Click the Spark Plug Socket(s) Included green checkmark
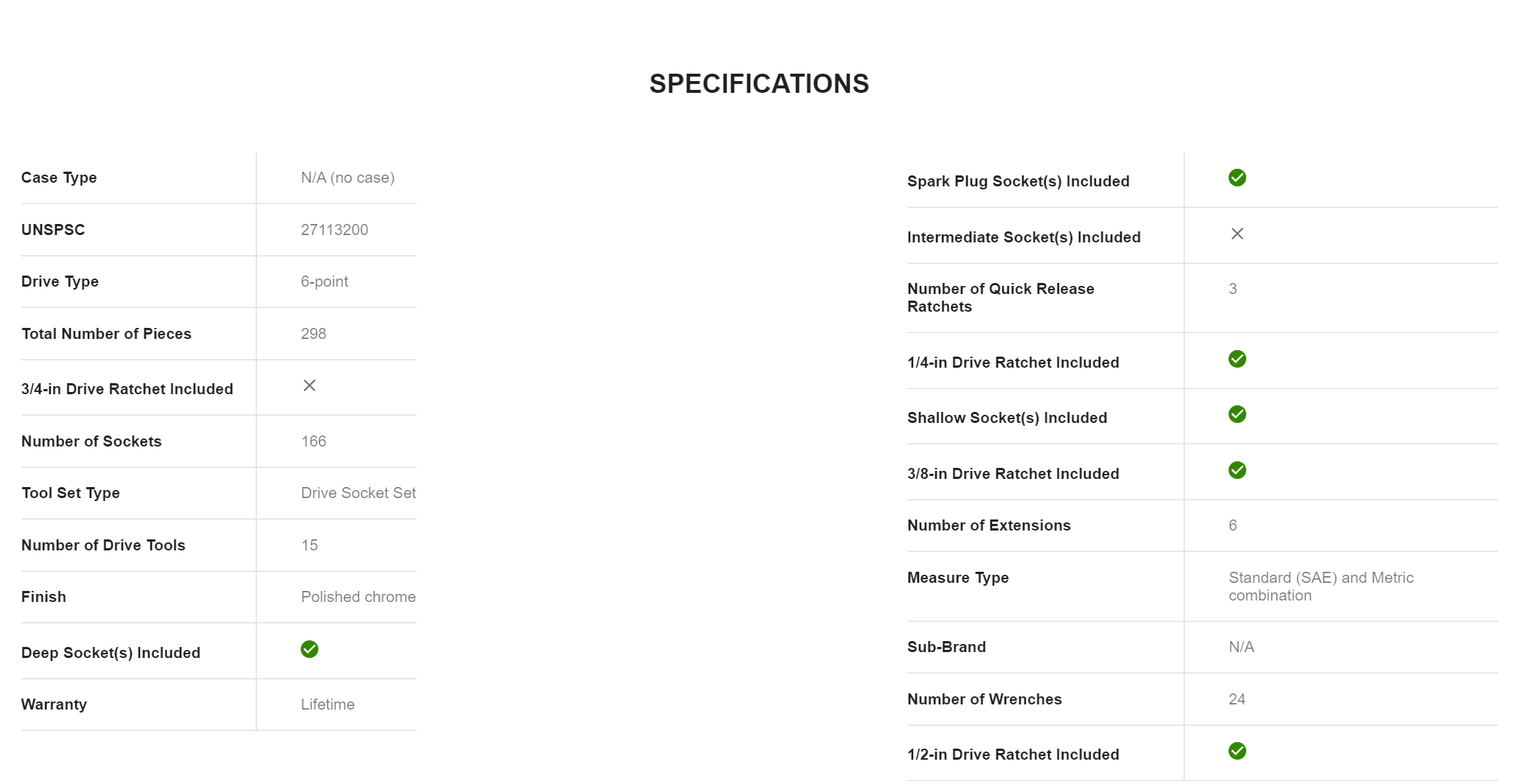The image size is (1516, 784). (x=1237, y=178)
